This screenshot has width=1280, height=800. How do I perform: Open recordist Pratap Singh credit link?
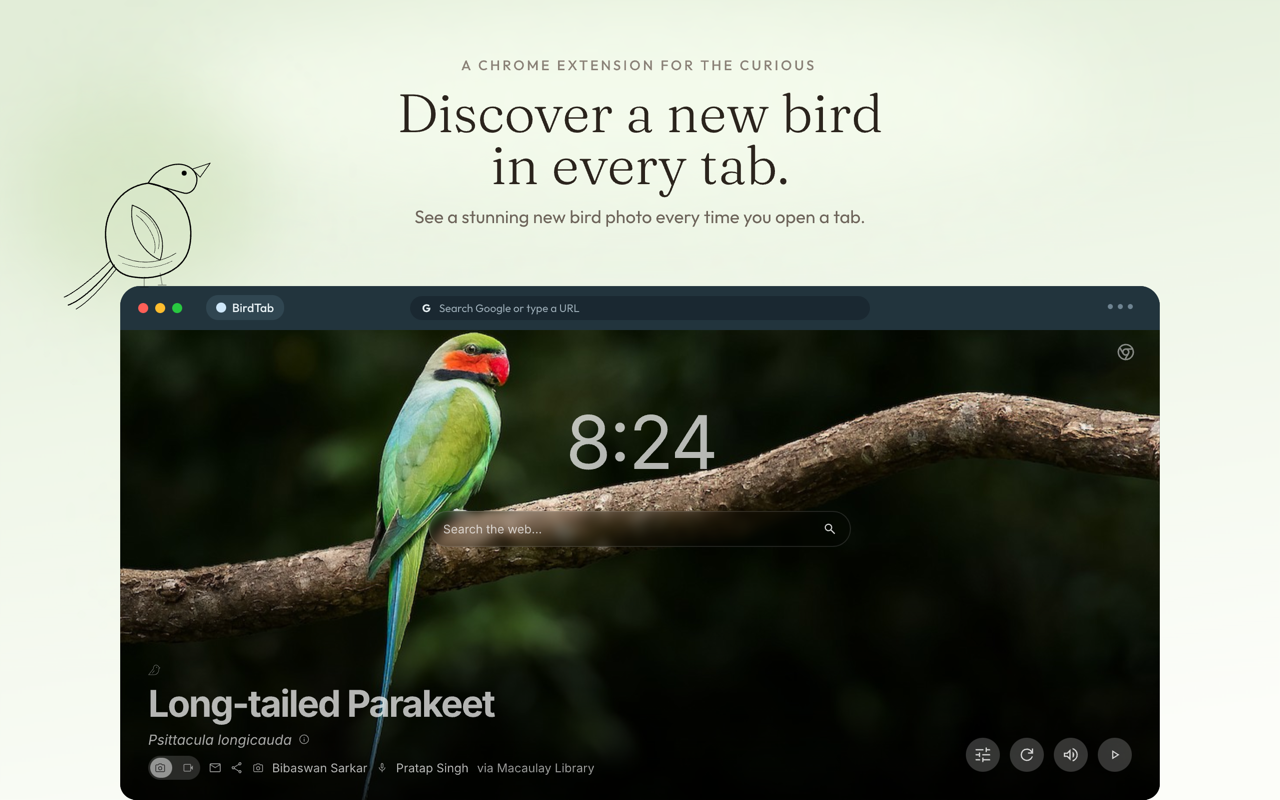(432, 768)
